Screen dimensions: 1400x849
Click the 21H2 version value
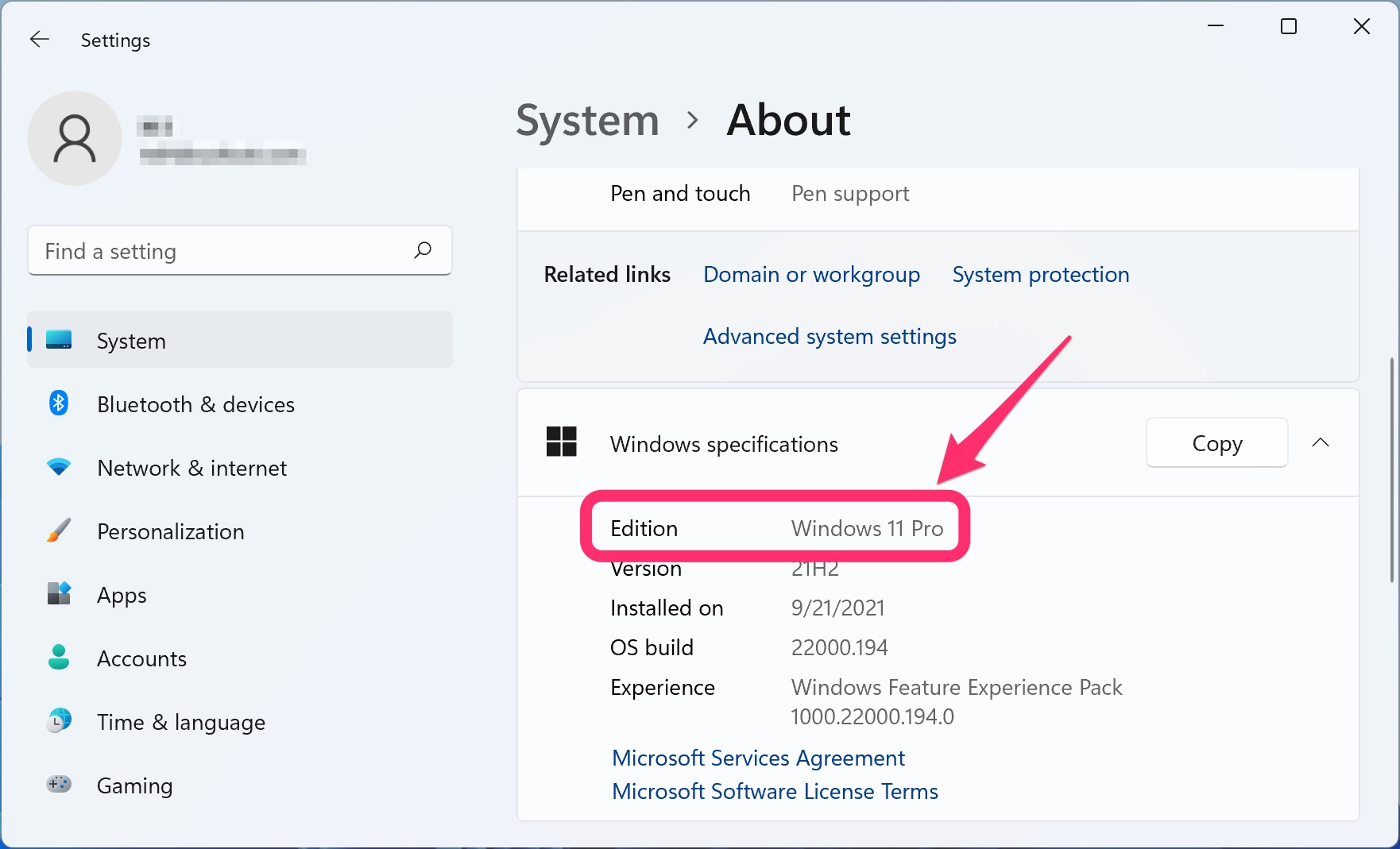[x=814, y=569]
